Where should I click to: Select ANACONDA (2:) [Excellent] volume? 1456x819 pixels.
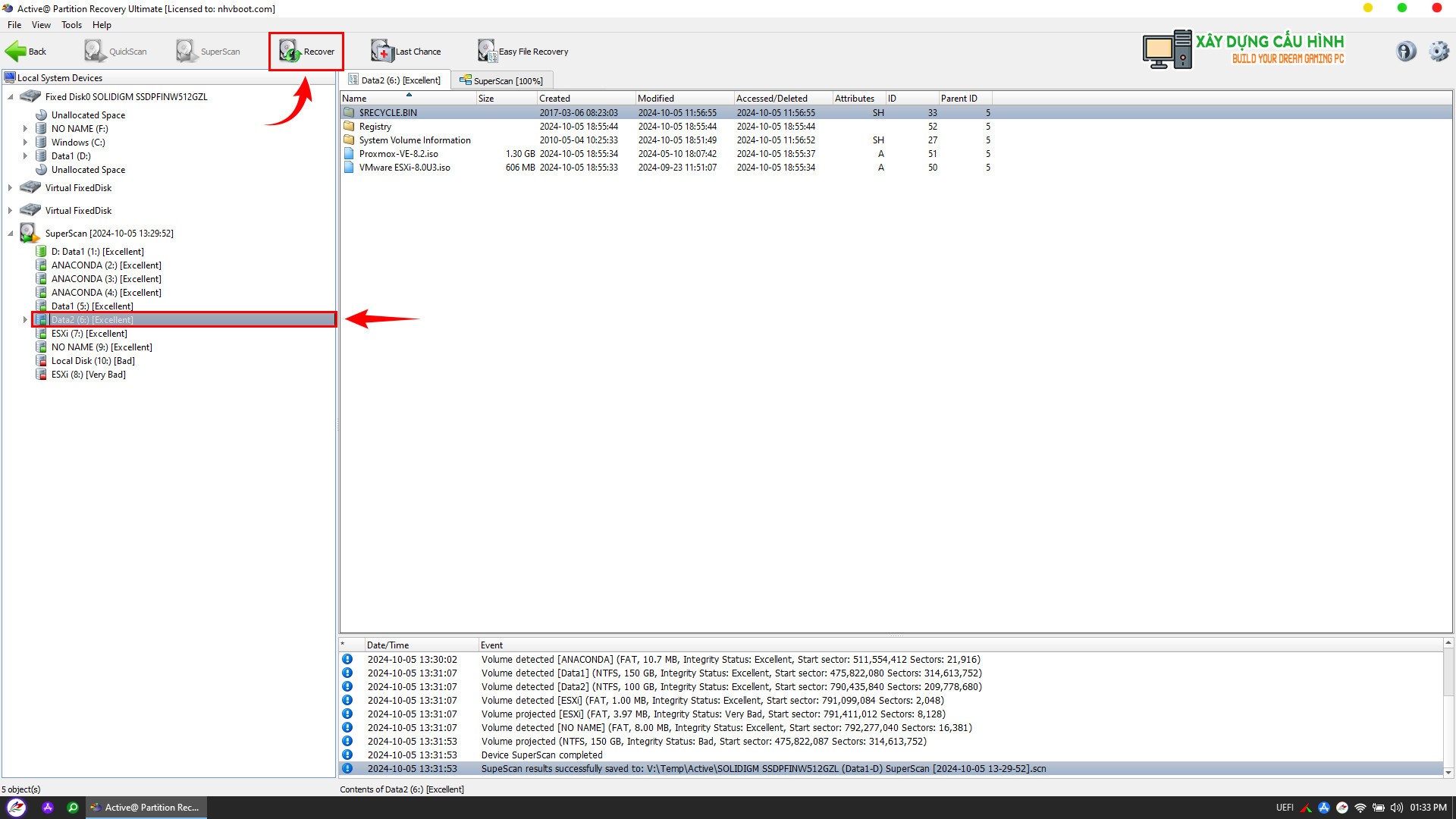pos(106,265)
